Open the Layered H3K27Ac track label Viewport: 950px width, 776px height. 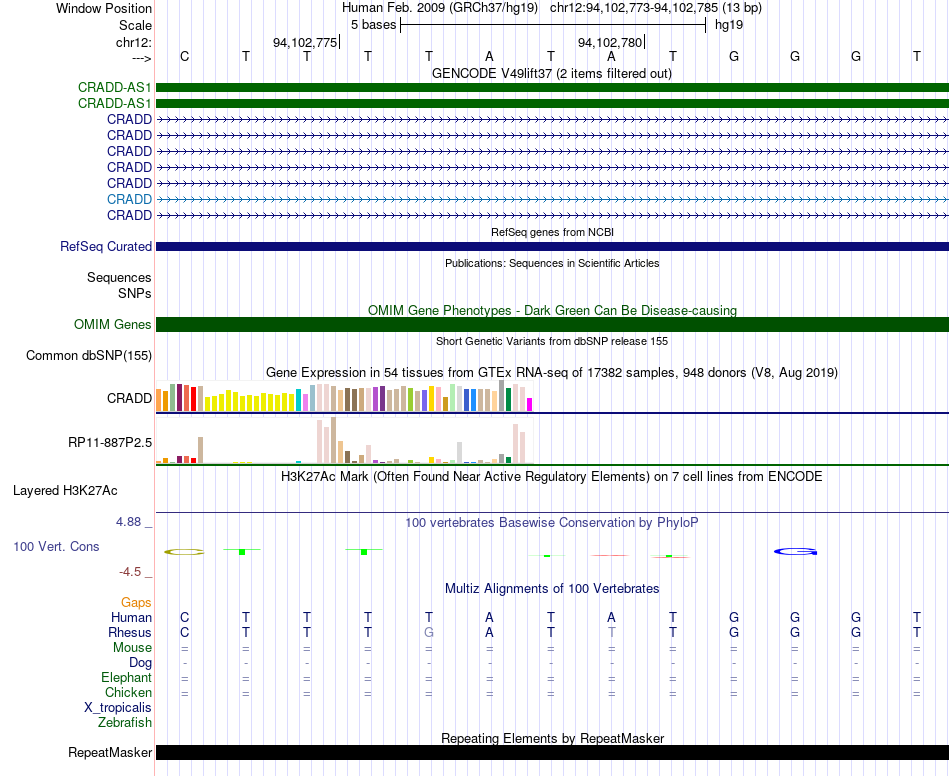[65, 491]
